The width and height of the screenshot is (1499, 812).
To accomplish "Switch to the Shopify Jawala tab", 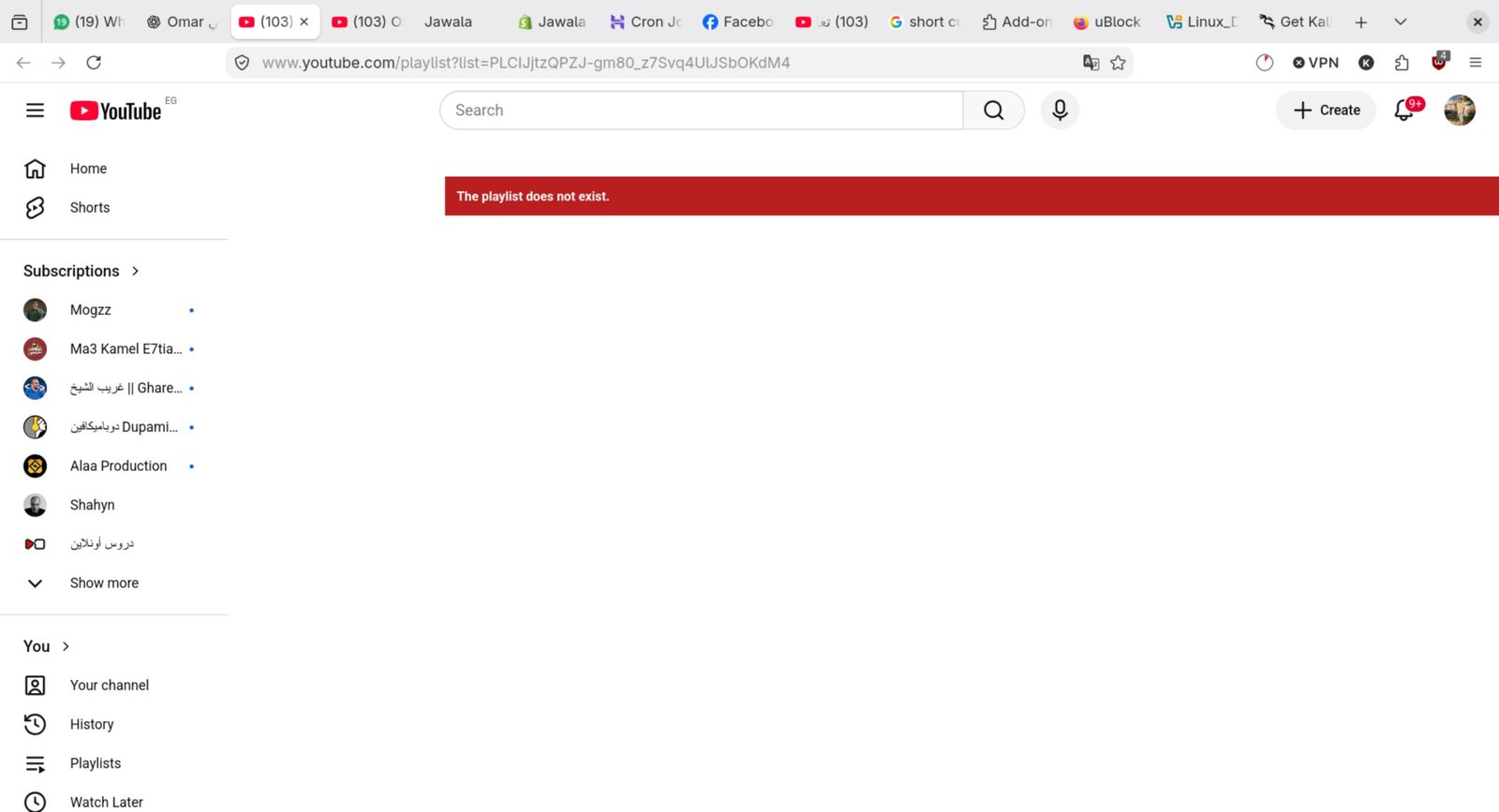I will tap(552, 22).
